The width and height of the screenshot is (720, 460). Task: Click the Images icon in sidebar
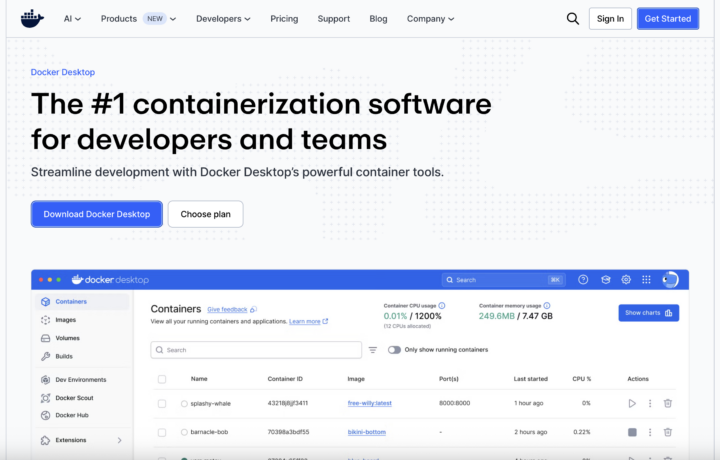click(45, 320)
